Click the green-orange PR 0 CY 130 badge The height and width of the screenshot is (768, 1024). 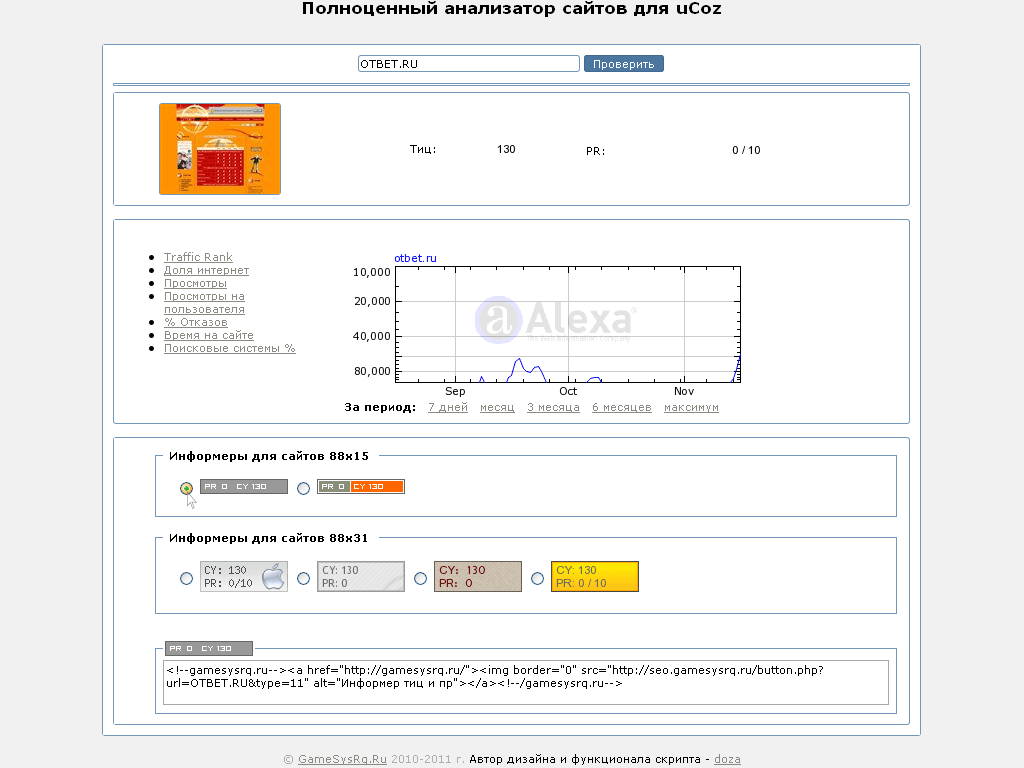tap(360, 487)
